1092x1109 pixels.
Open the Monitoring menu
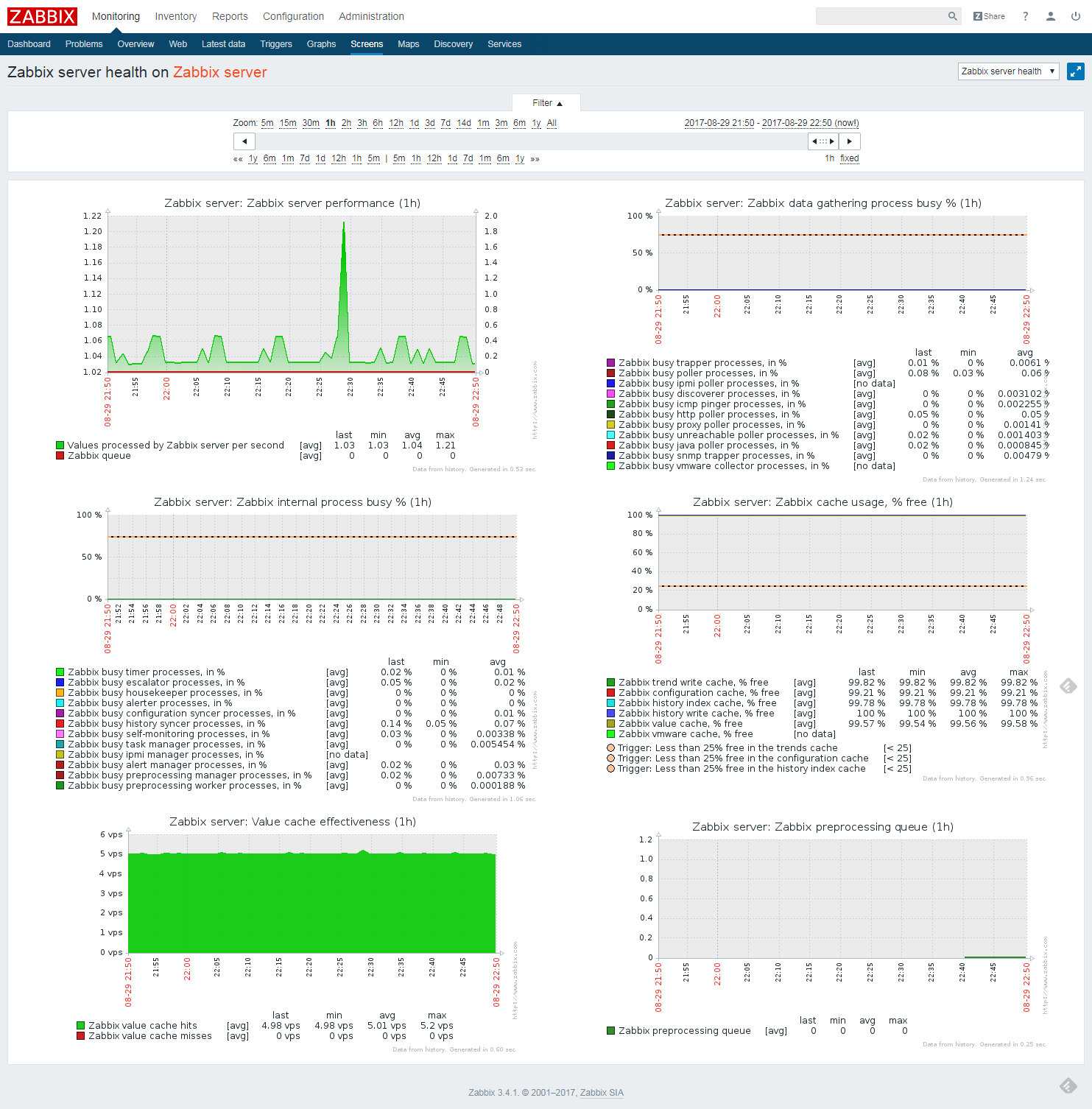pos(116,16)
